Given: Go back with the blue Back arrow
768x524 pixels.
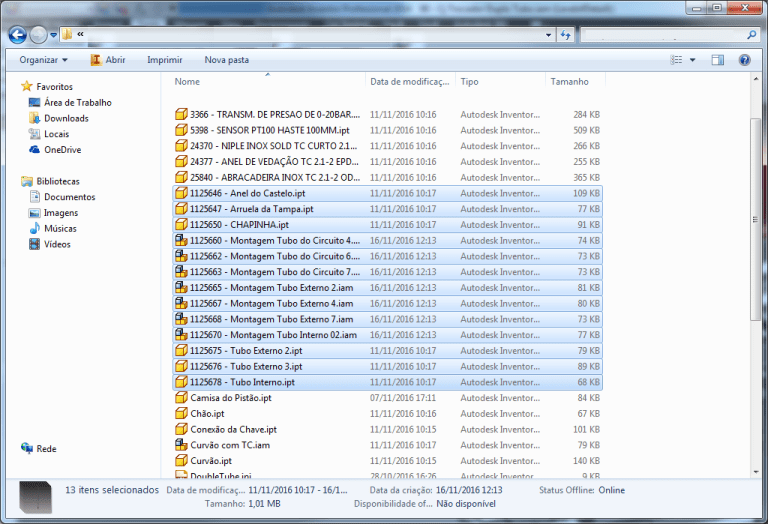Looking at the screenshot, I should coord(18,35).
